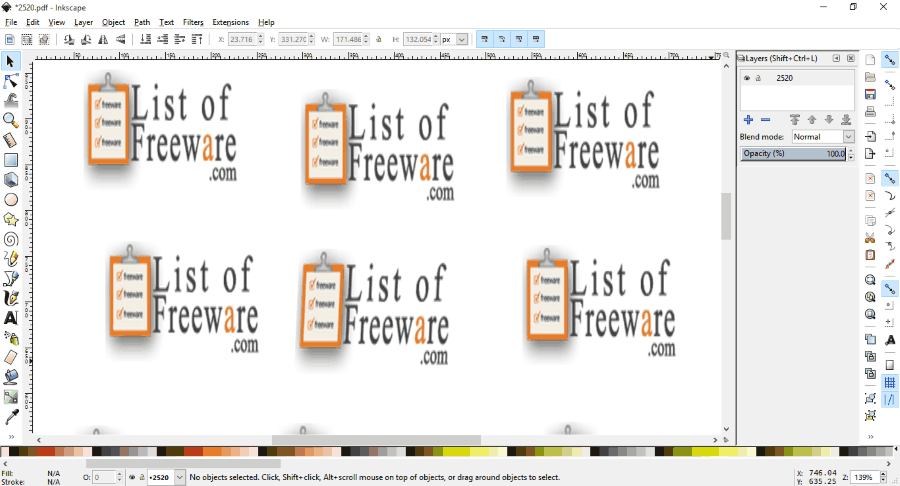The height and width of the screenshot is (486, 900).
Task: Open current layer 2520 dropdown in status bar
Action: pyautogui.click(x=180, y=477)
